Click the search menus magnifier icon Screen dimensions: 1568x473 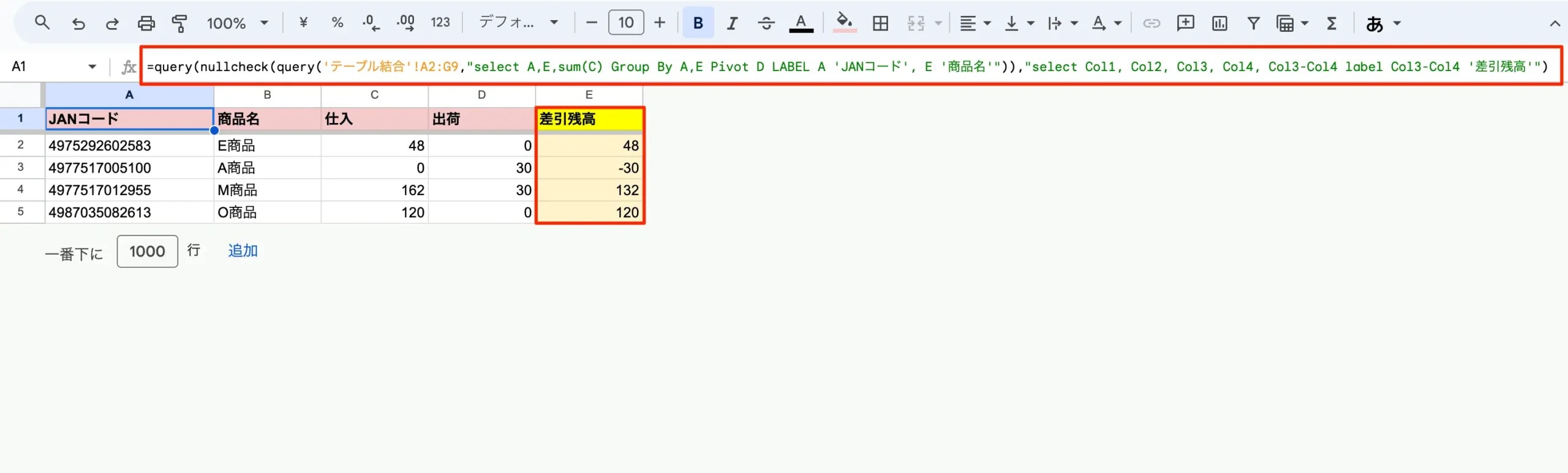(x=42, y=23)
